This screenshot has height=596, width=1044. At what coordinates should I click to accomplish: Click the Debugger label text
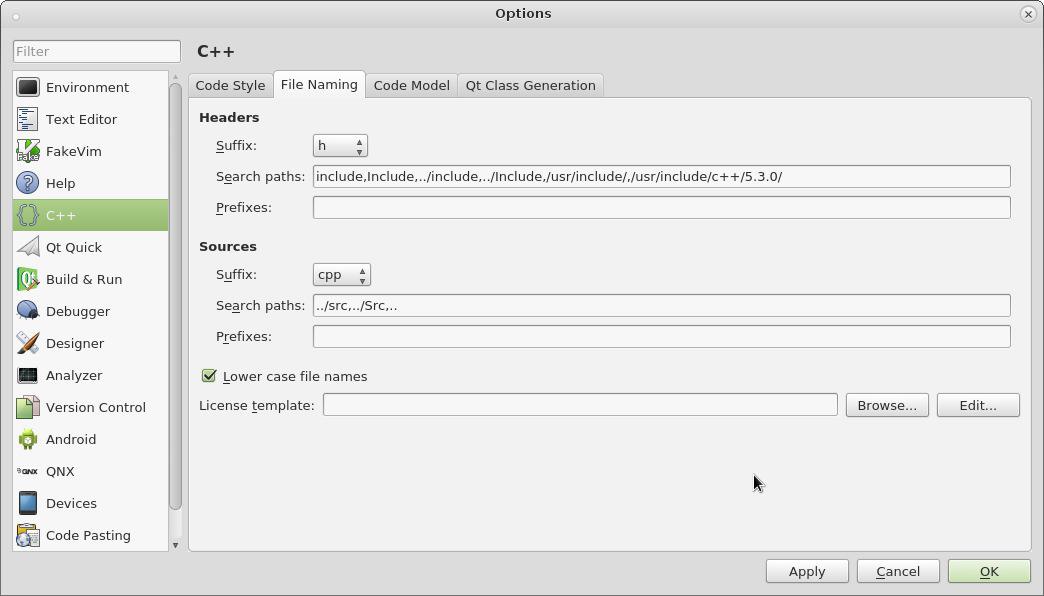78,311
